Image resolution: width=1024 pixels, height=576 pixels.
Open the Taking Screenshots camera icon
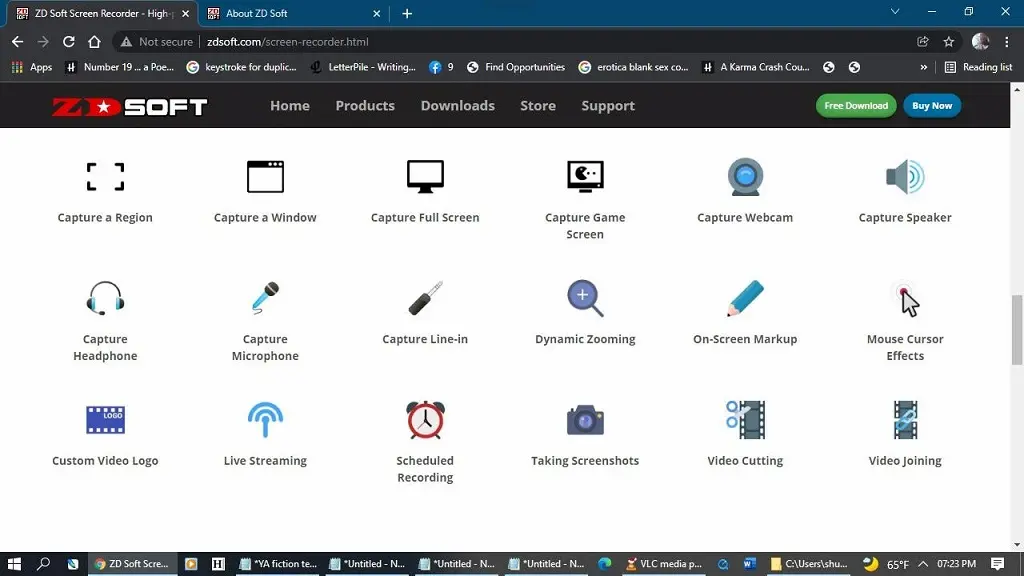pos(584,420)
